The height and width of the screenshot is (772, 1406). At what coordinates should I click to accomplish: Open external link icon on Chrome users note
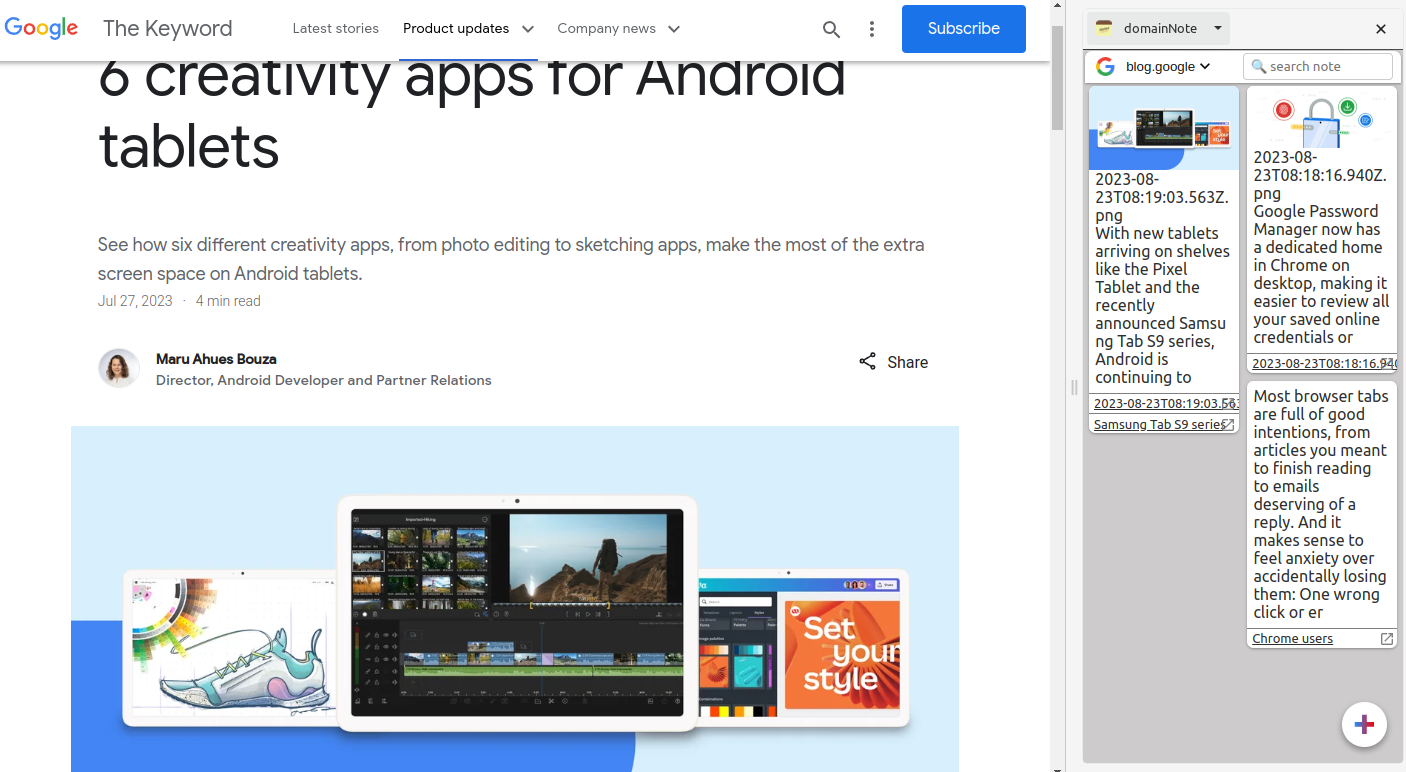point(1387,639)
